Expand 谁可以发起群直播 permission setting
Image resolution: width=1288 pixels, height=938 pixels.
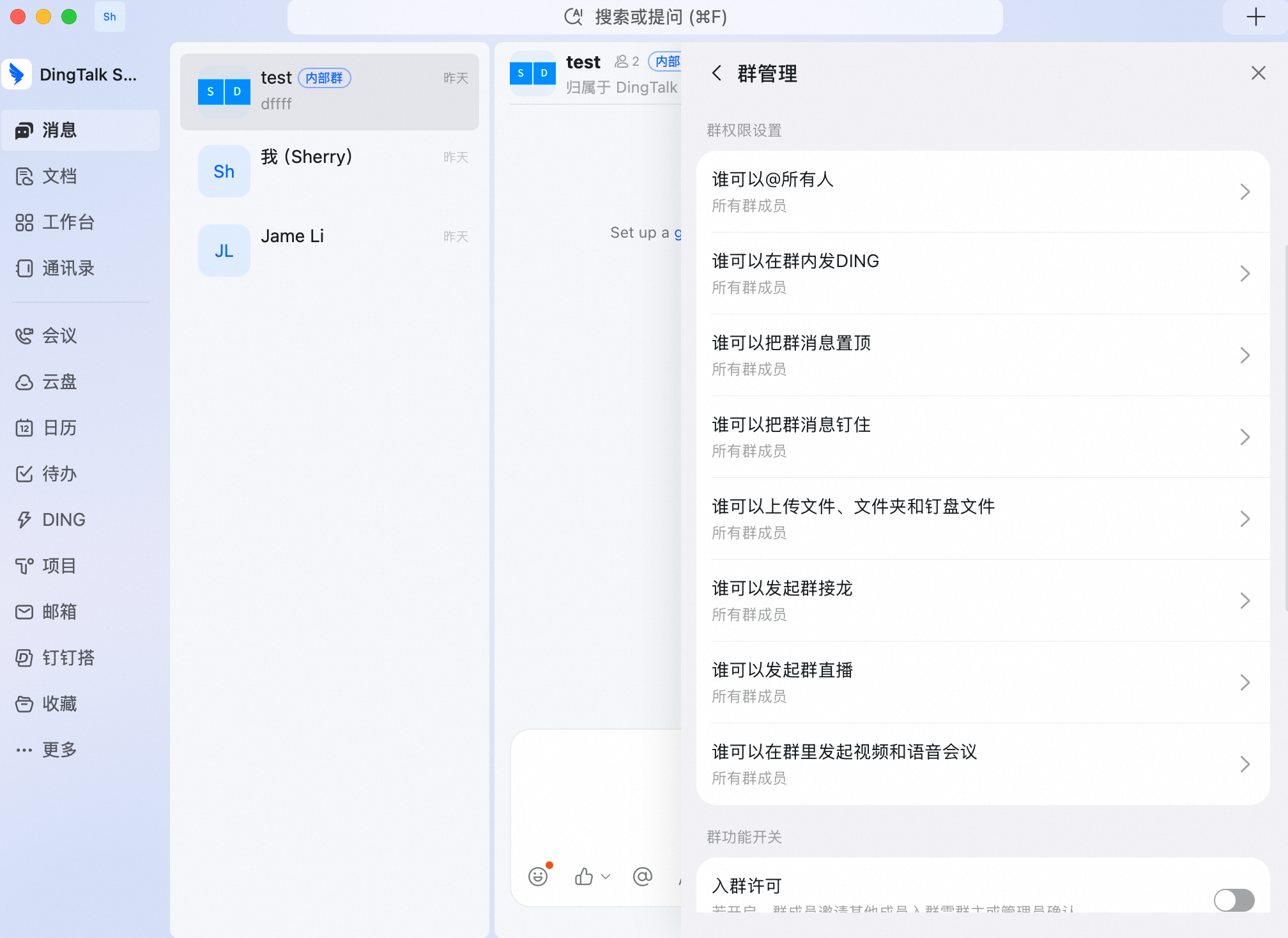983,682
